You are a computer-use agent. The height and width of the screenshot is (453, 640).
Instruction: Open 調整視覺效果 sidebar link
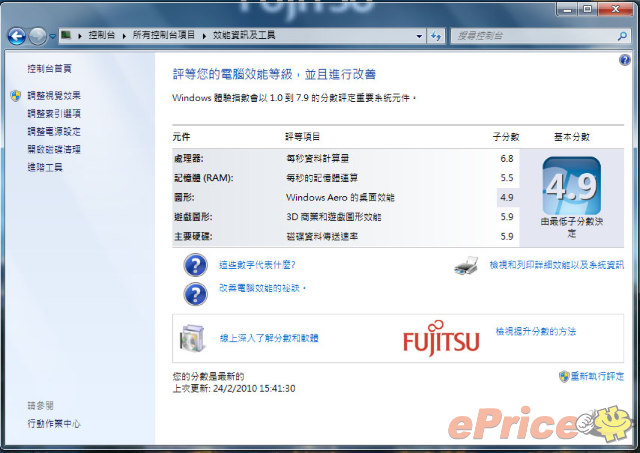[x=54, y=95]
